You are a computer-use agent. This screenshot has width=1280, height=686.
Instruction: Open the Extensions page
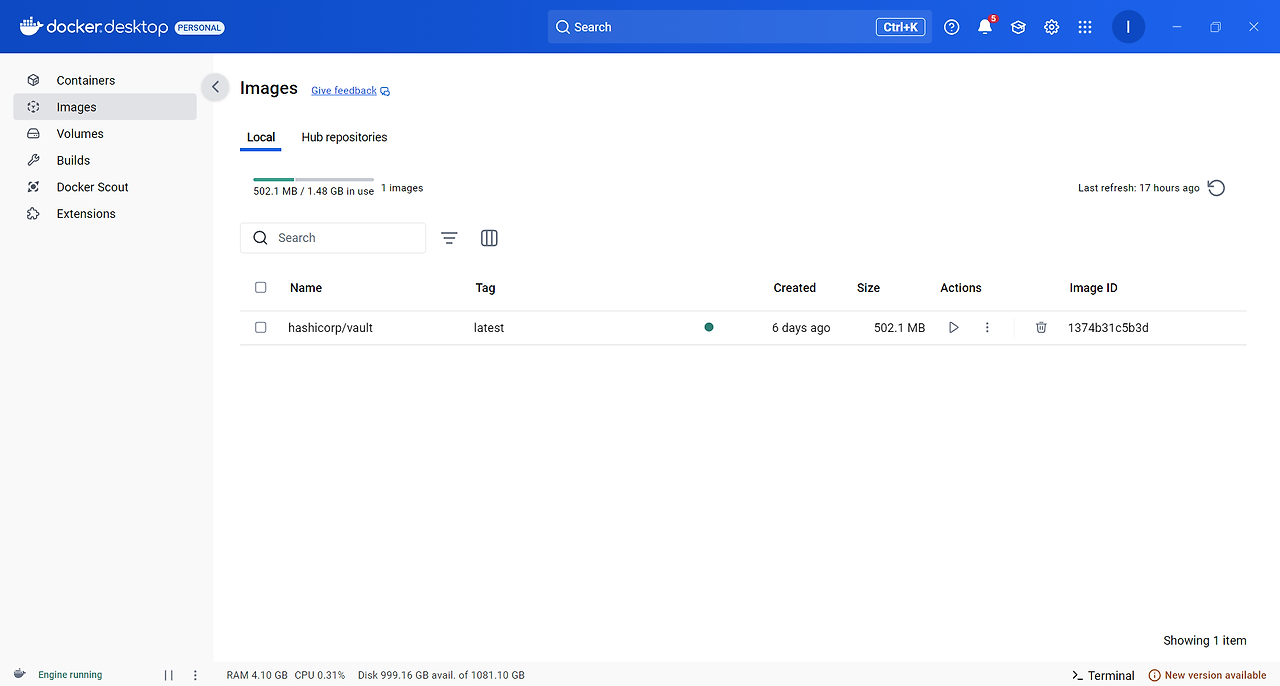tap(104, 214)
